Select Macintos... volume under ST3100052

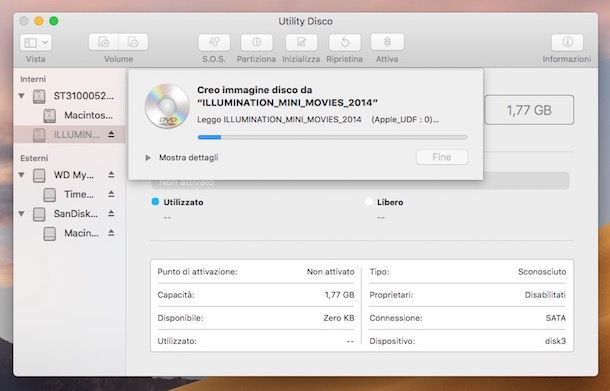tap(69, 115)
